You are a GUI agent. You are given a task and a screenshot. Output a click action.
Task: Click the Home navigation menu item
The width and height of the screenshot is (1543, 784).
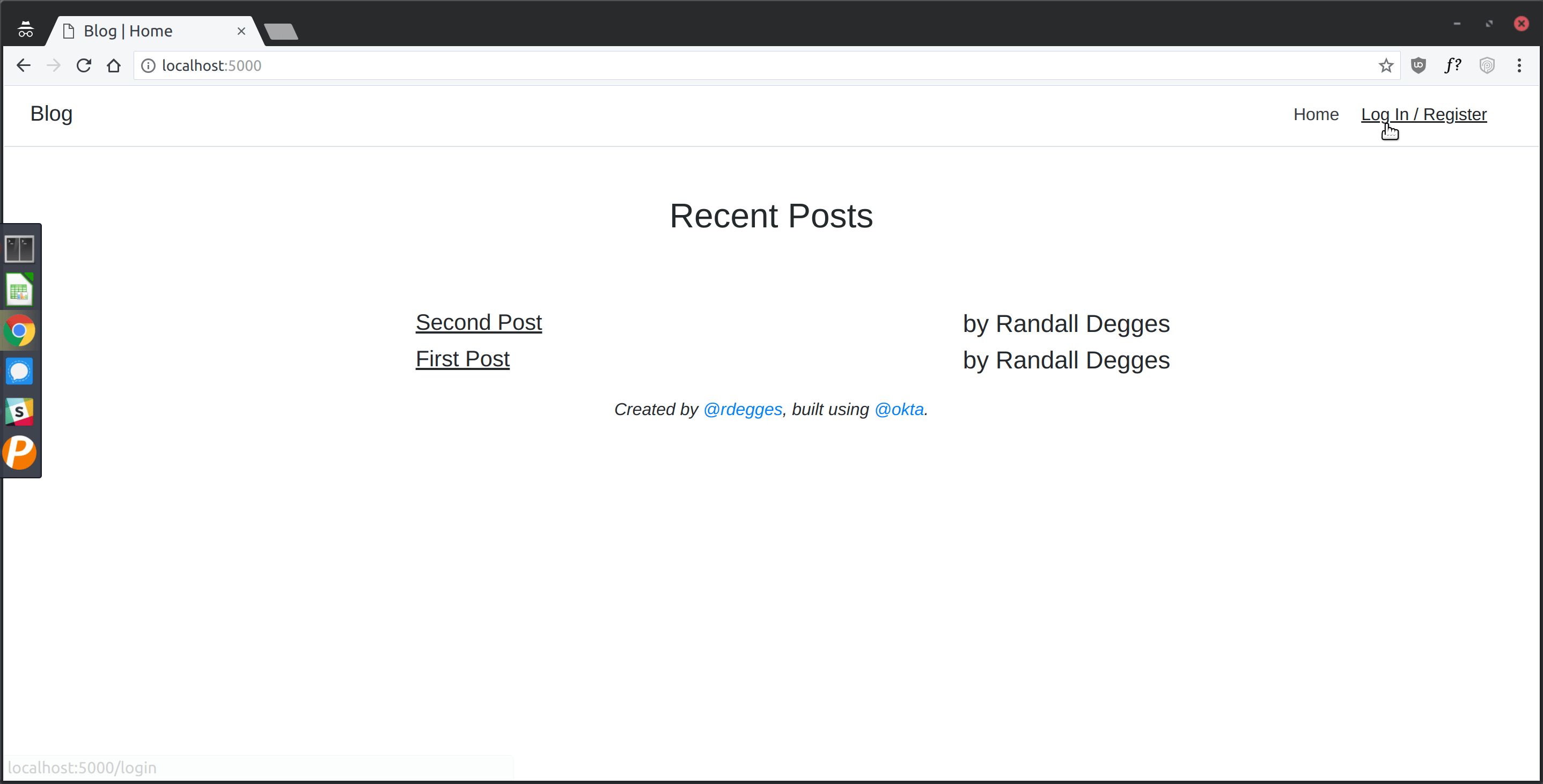coord(1316,114)
